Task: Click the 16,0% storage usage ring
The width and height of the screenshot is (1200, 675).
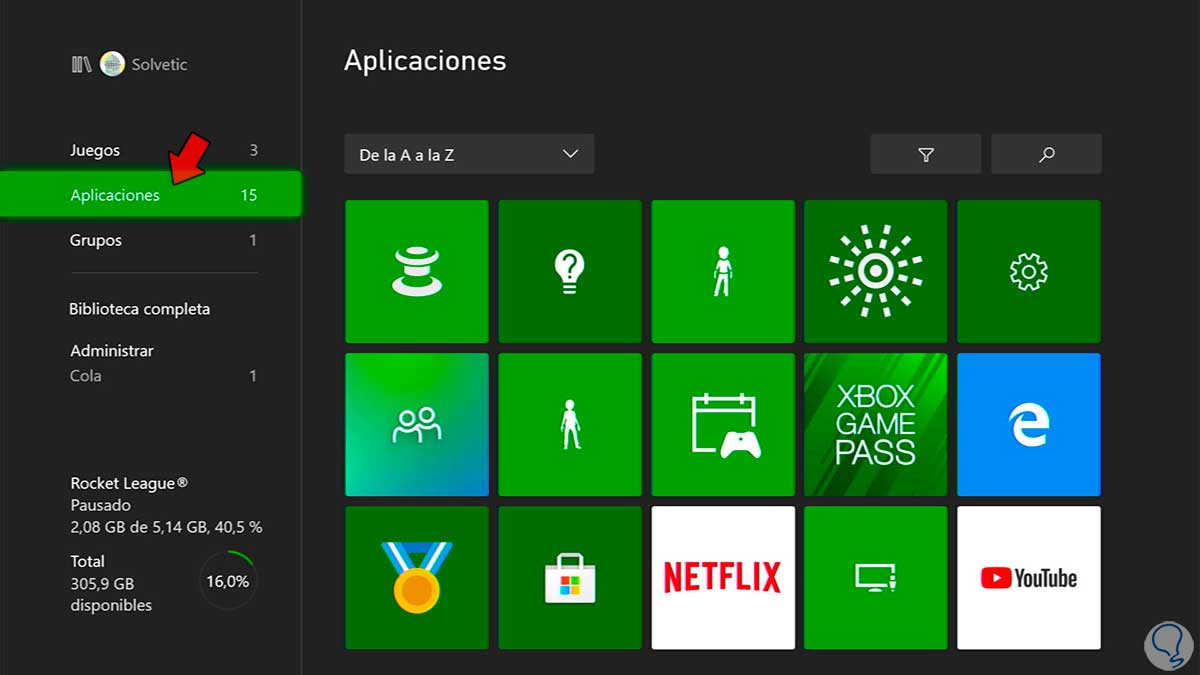Action: click(x=228, y=580)
